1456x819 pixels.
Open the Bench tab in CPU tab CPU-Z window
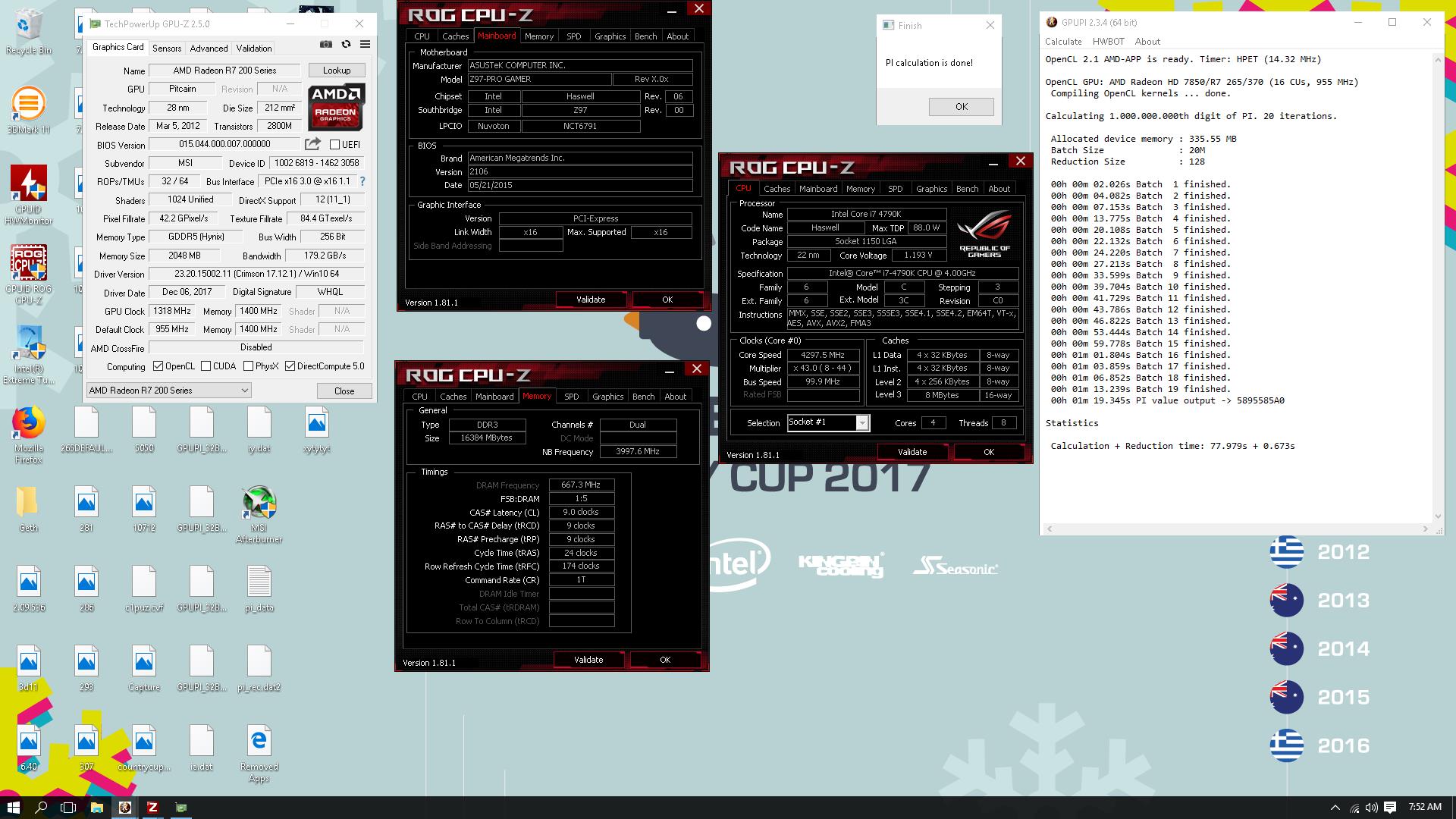pos(967,189)
